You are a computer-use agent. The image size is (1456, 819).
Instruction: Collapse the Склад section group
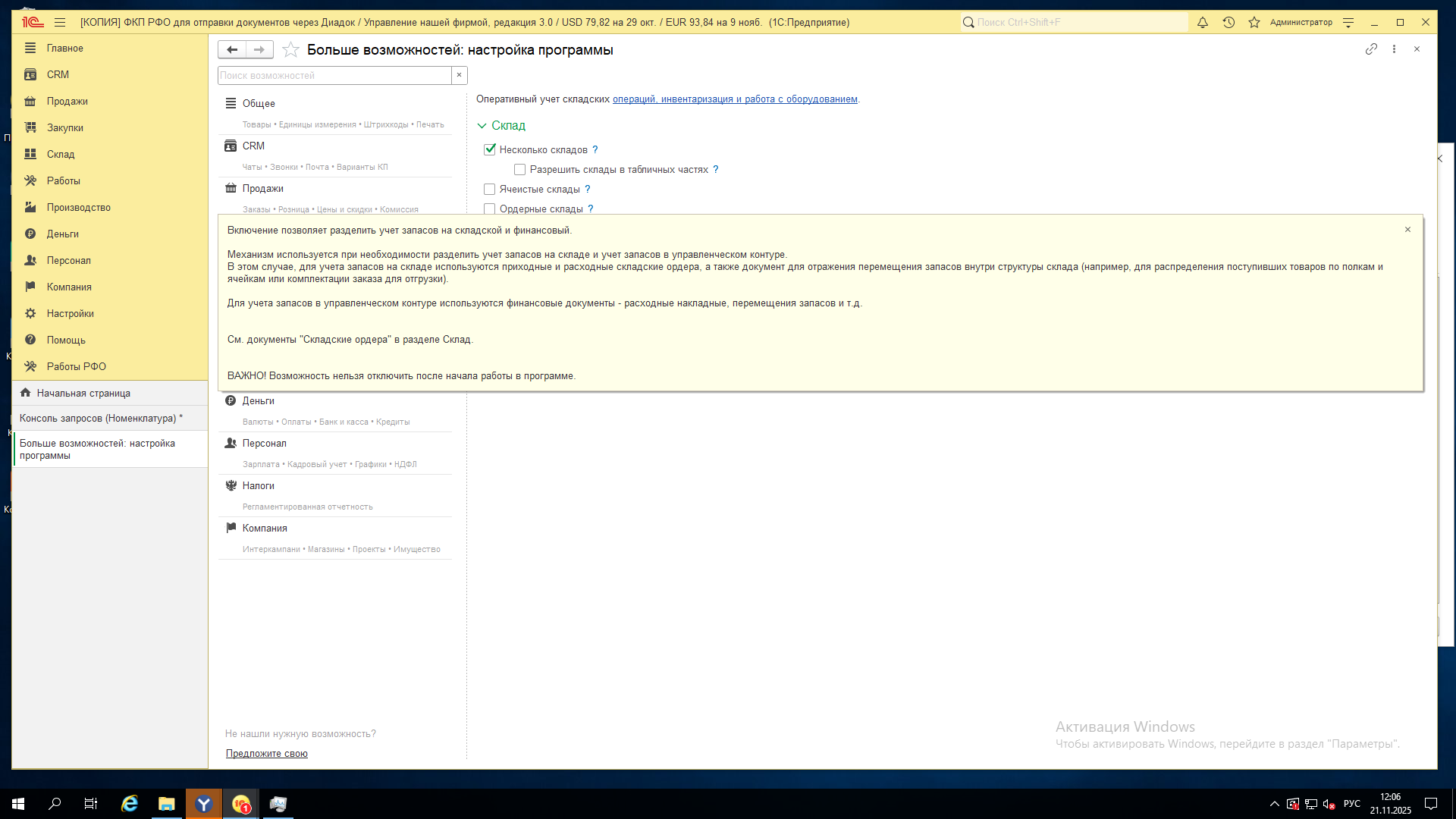point(482,126)
